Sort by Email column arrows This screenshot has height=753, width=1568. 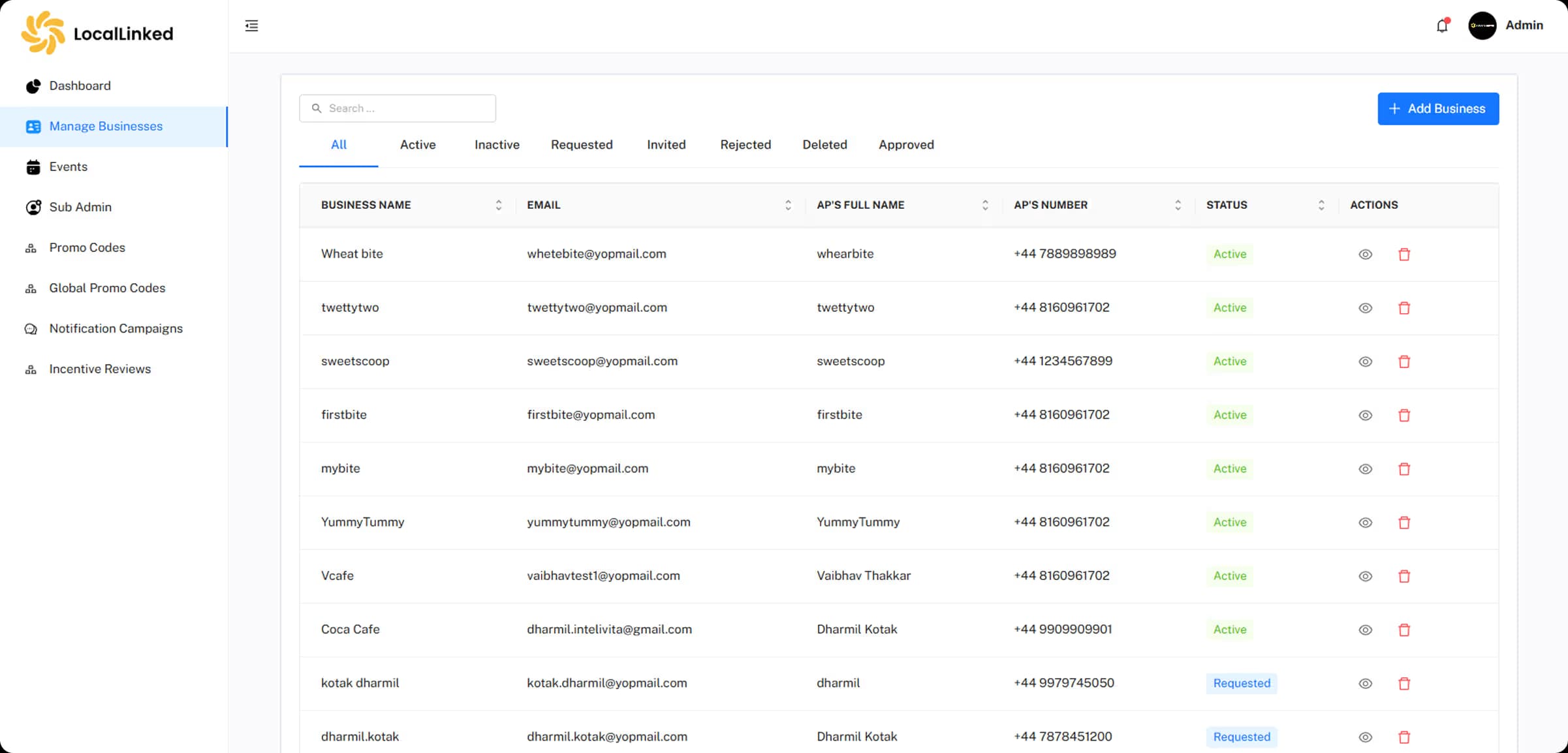[788, 205]
